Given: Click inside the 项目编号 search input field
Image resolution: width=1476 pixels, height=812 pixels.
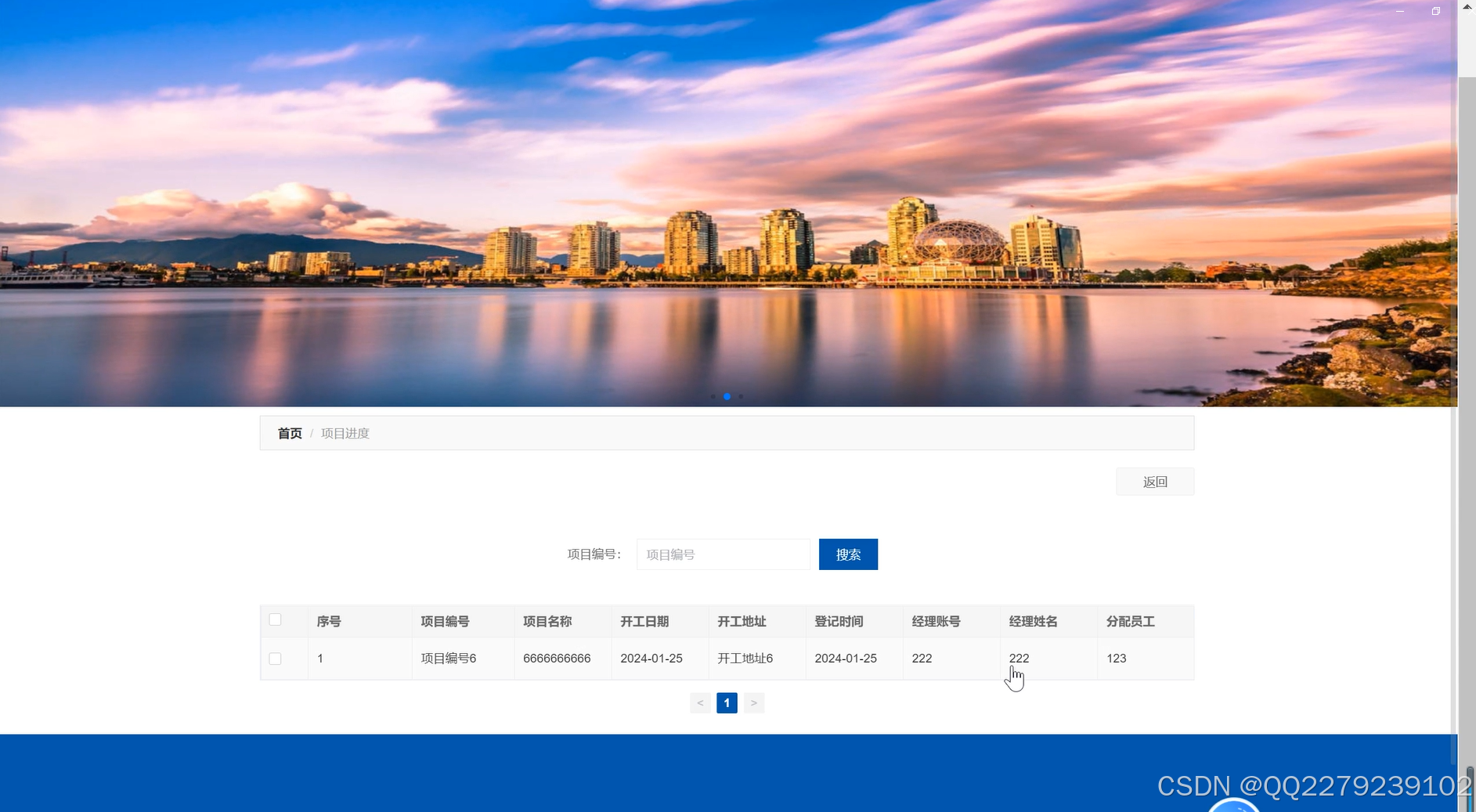Looking at the screenshot, I should click(722, 554).
